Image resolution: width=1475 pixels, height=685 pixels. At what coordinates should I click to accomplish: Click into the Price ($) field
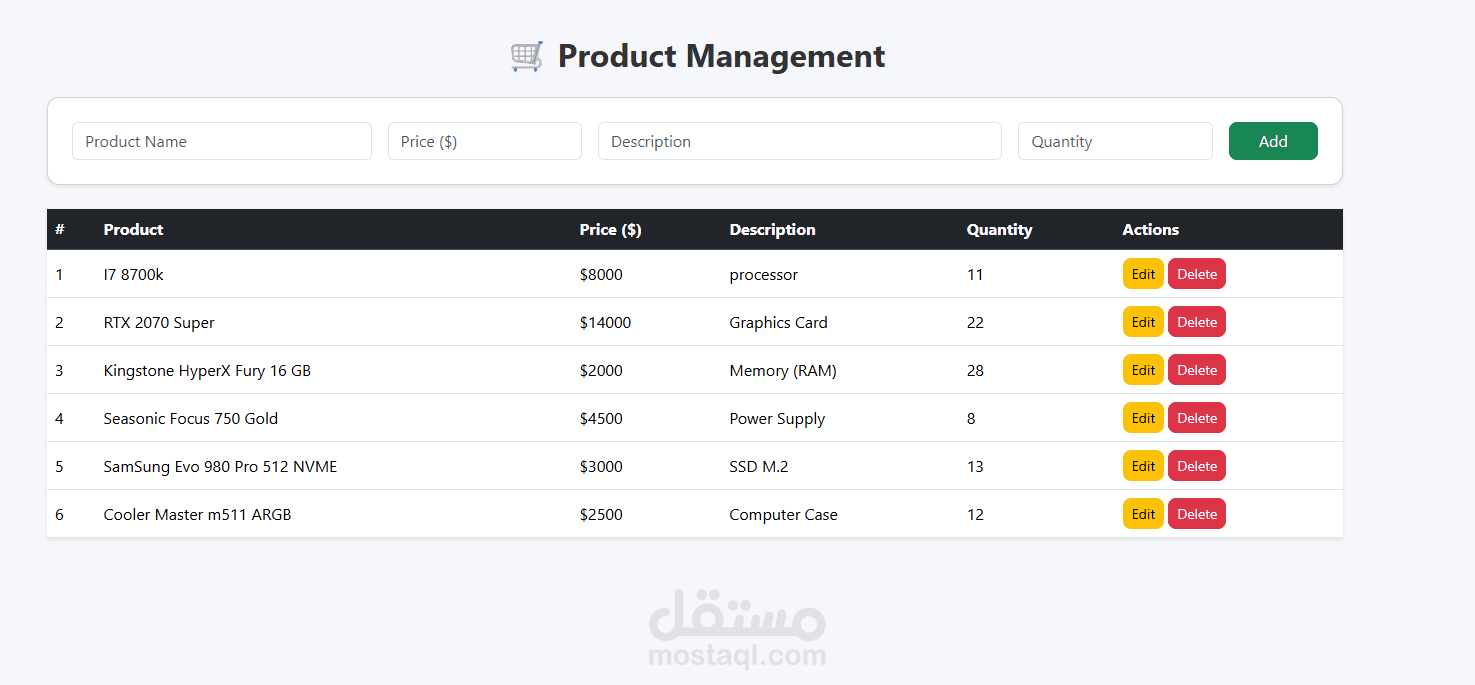tap(485, 141)
